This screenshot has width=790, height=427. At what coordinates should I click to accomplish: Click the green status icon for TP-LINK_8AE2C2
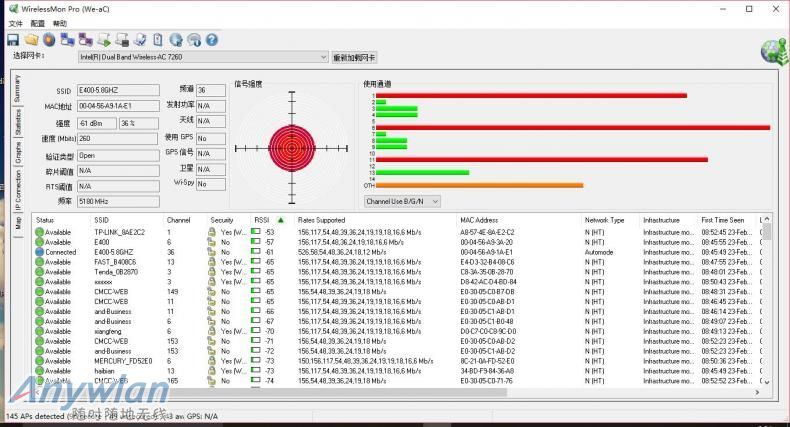click(x=39, y=232)
